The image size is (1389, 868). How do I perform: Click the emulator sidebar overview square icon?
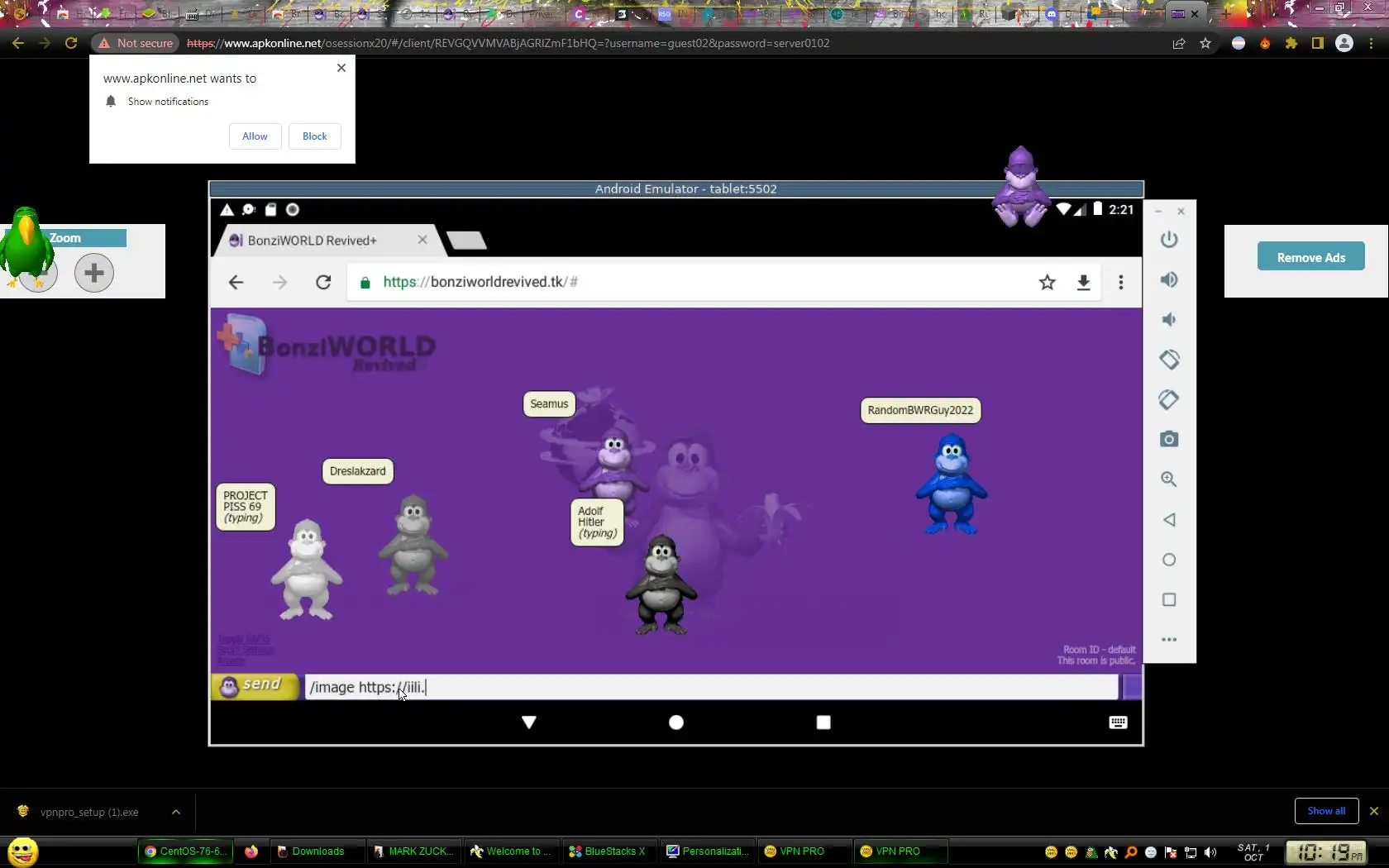1168,599
